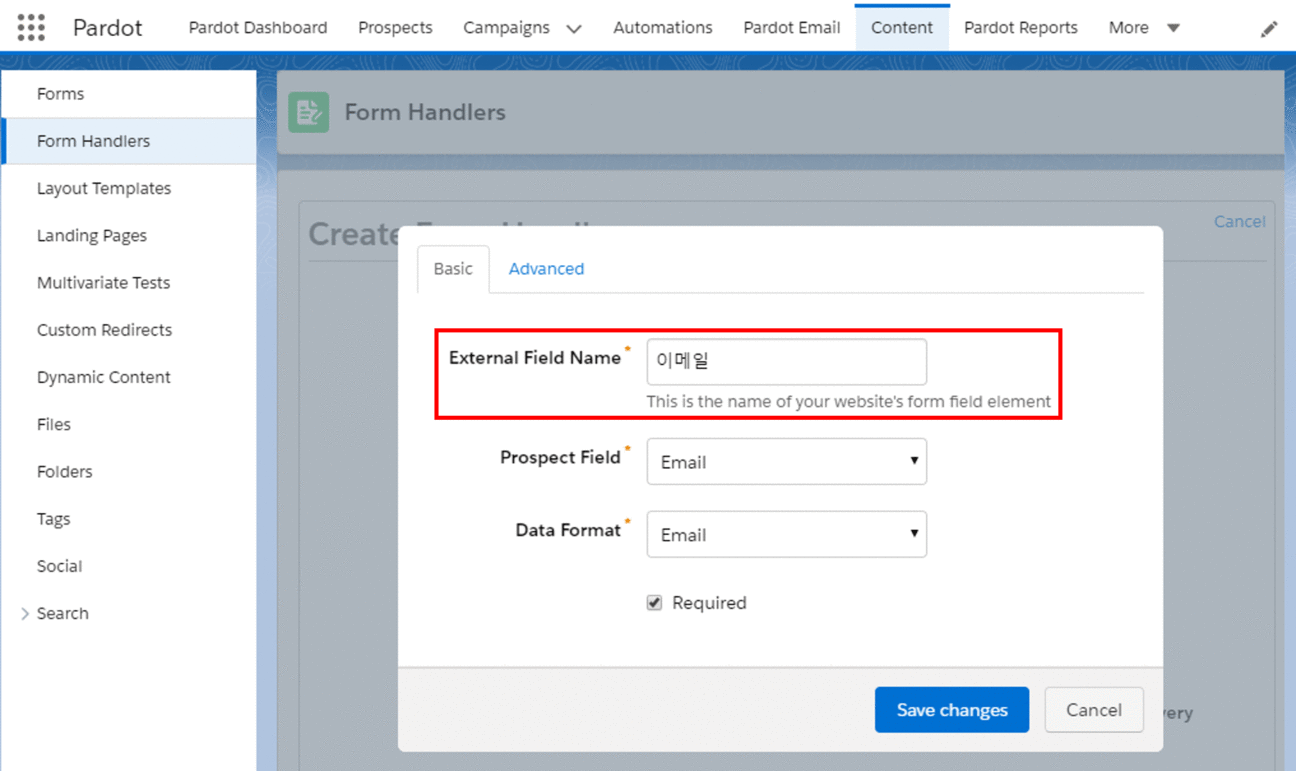Click the green Form Handlers page icon

pyautogui.click(x=309, y=112)
